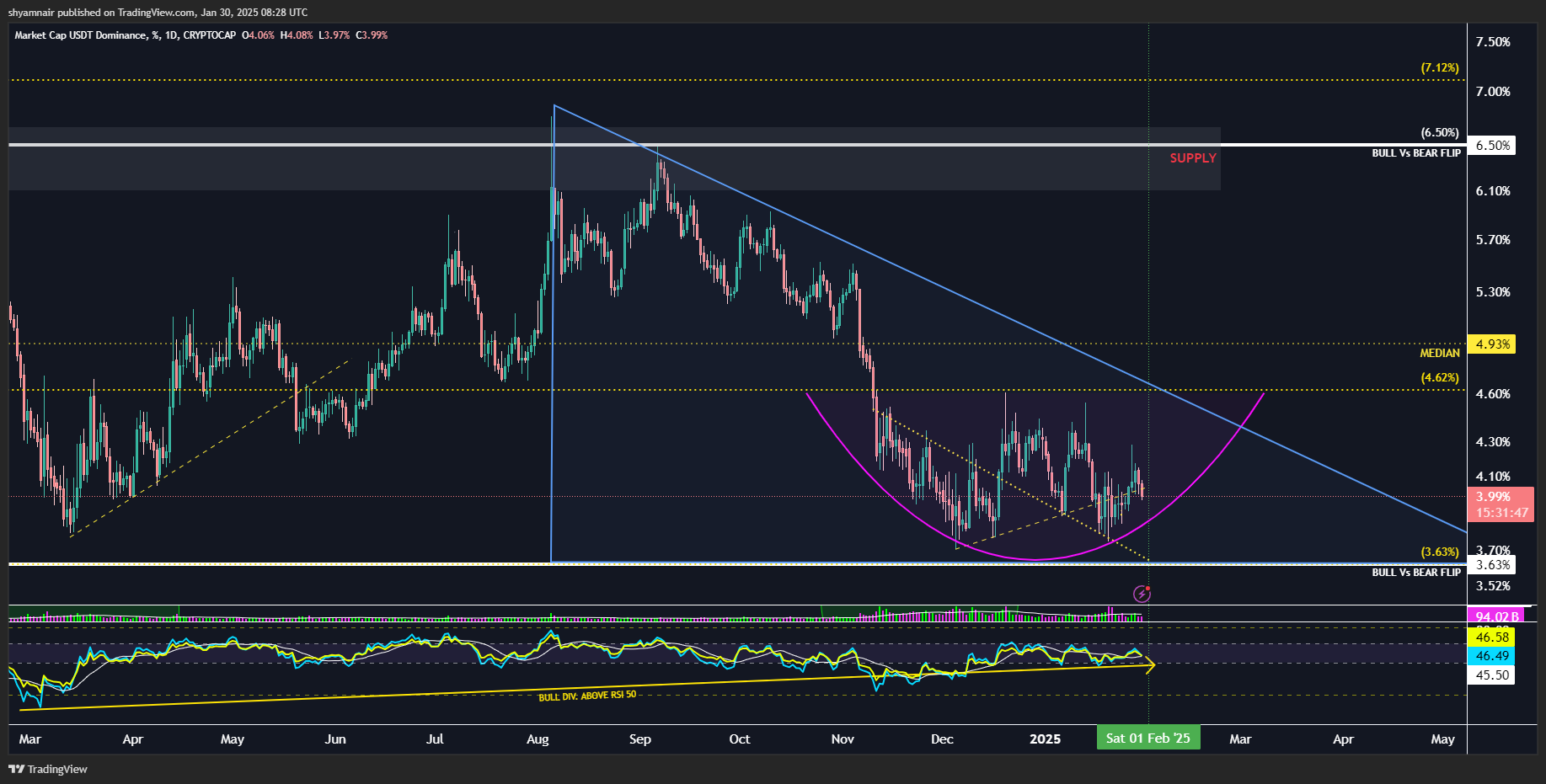Click the 4.30% price axis label
This screenshot has height=784, width=1546.
coord(1493,442)
